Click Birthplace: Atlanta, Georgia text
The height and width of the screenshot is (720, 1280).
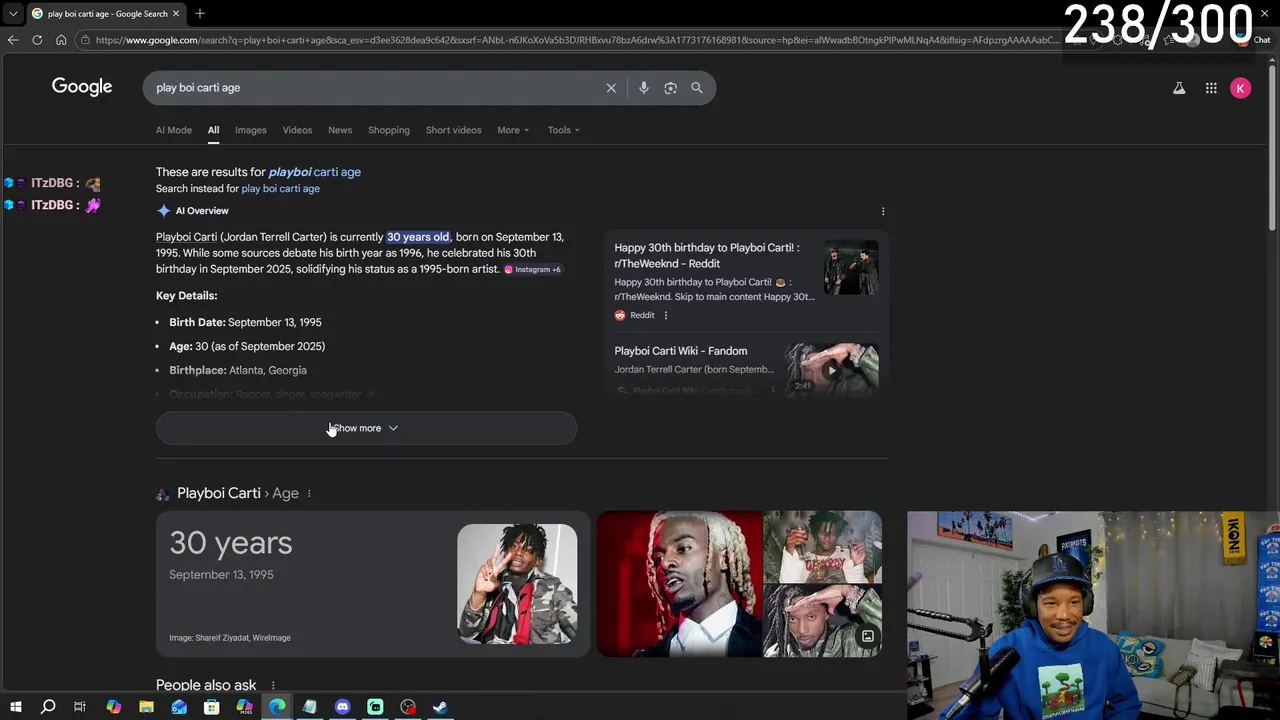[x=238, y=370]
